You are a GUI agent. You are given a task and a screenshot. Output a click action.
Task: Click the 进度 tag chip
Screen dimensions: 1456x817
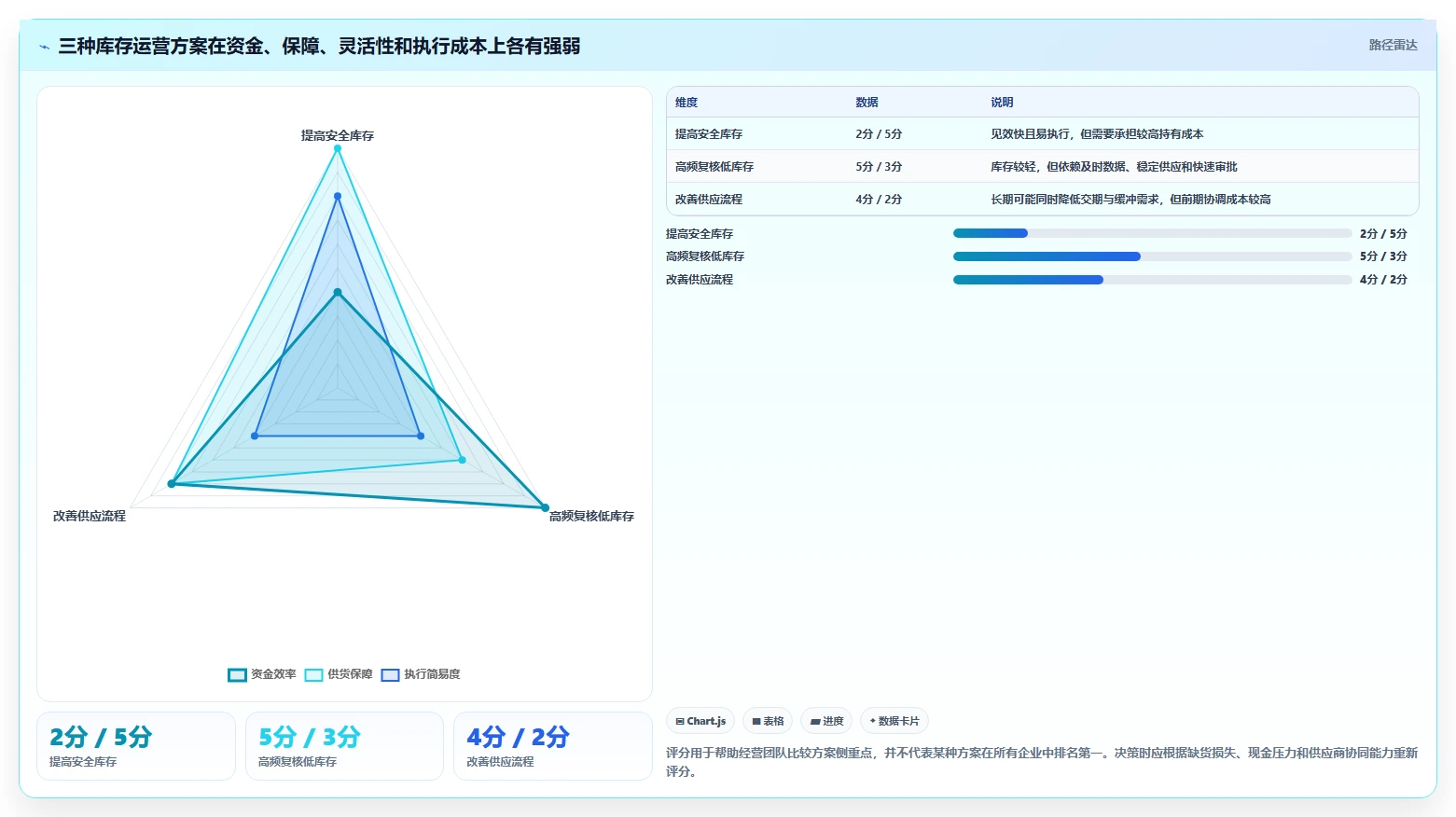(826, 721)
